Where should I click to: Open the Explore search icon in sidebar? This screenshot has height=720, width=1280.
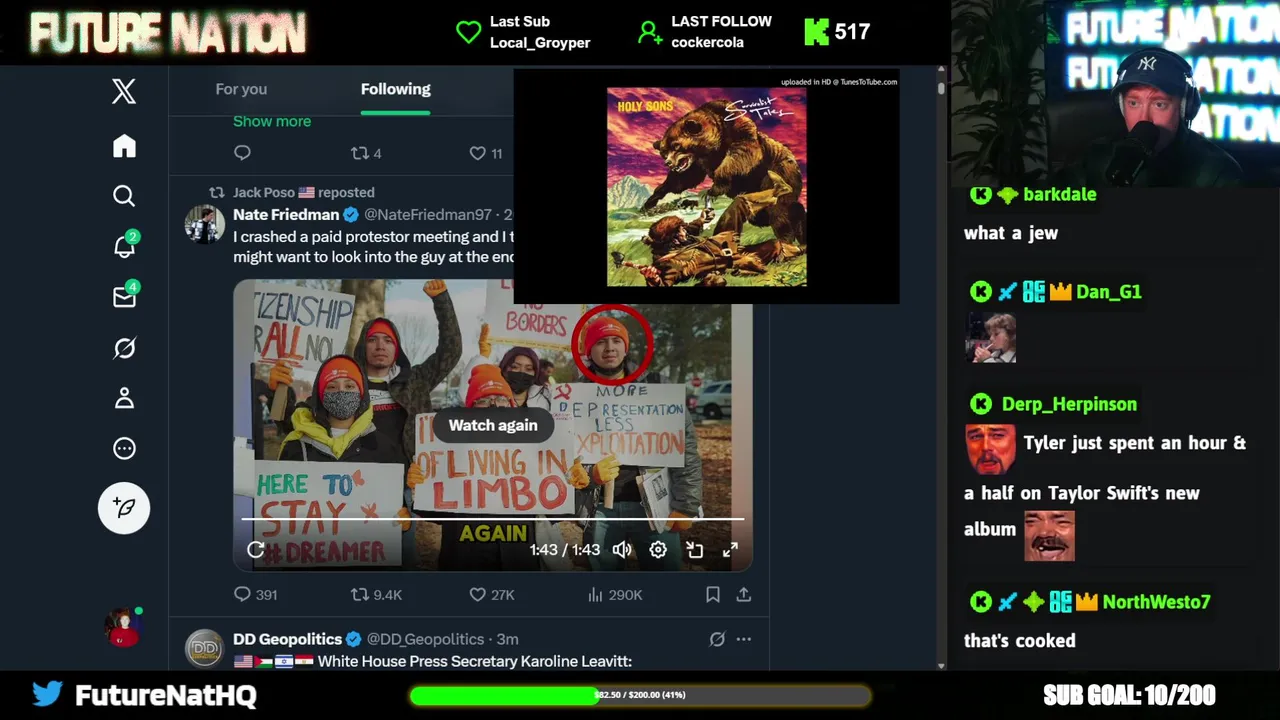point(124,196)
